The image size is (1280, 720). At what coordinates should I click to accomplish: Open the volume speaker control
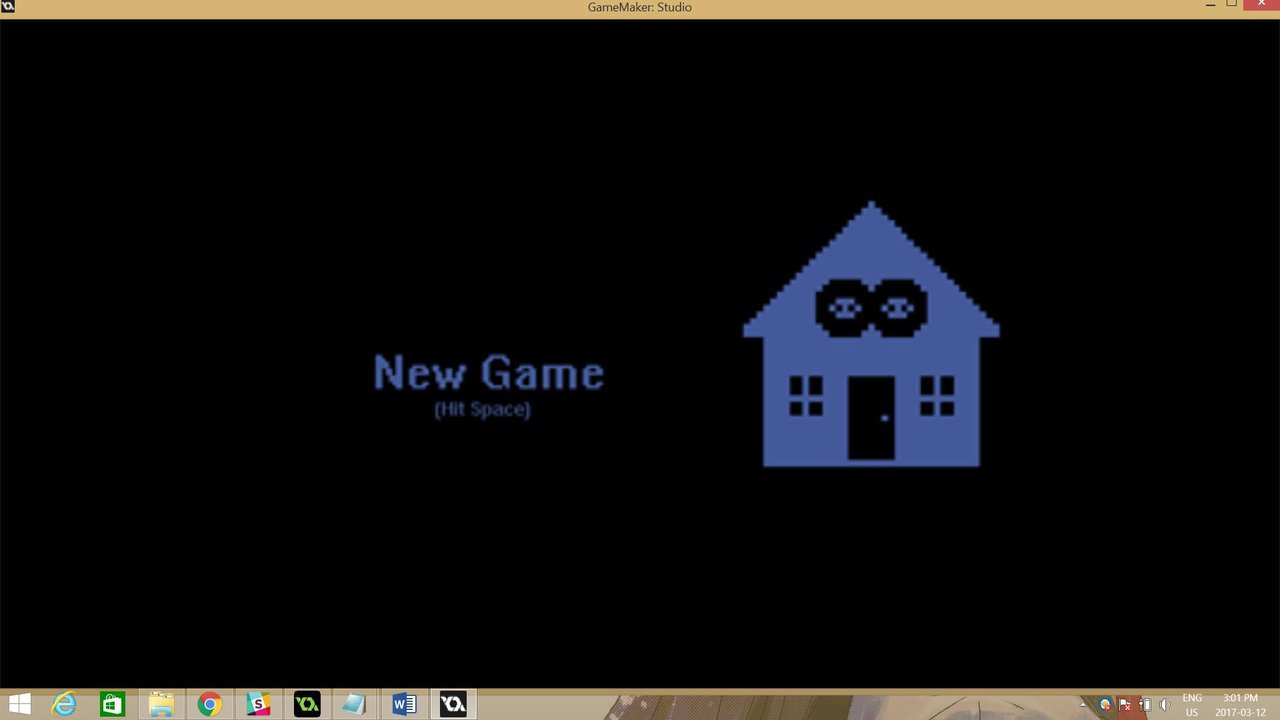(1165, 705)
